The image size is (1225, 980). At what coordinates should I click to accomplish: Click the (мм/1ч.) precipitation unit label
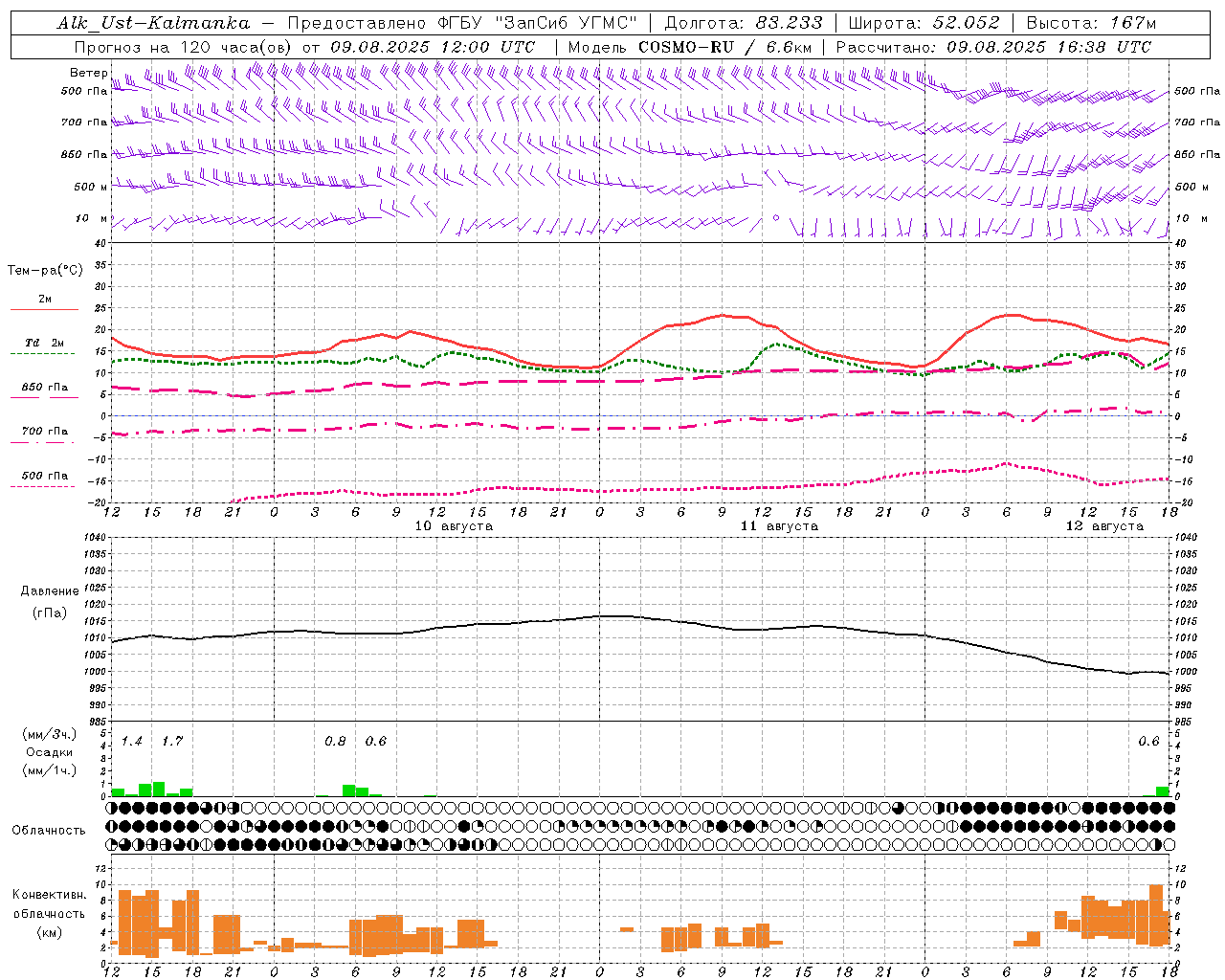(x=50, y=770)
